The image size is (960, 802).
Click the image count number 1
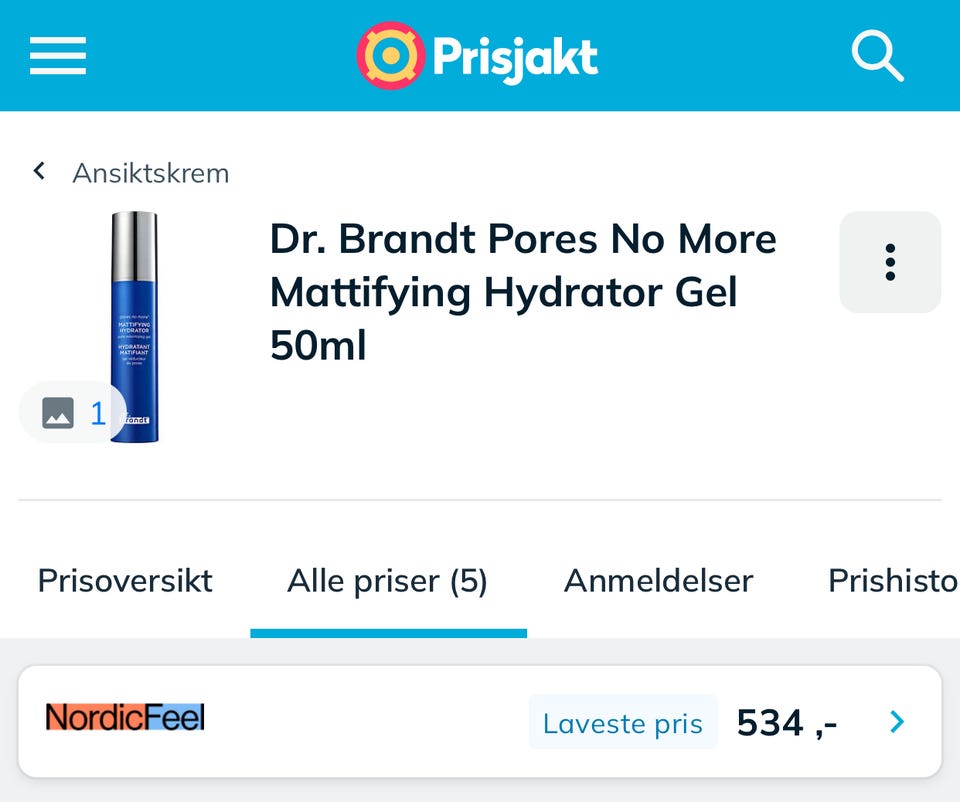point(97,413)
